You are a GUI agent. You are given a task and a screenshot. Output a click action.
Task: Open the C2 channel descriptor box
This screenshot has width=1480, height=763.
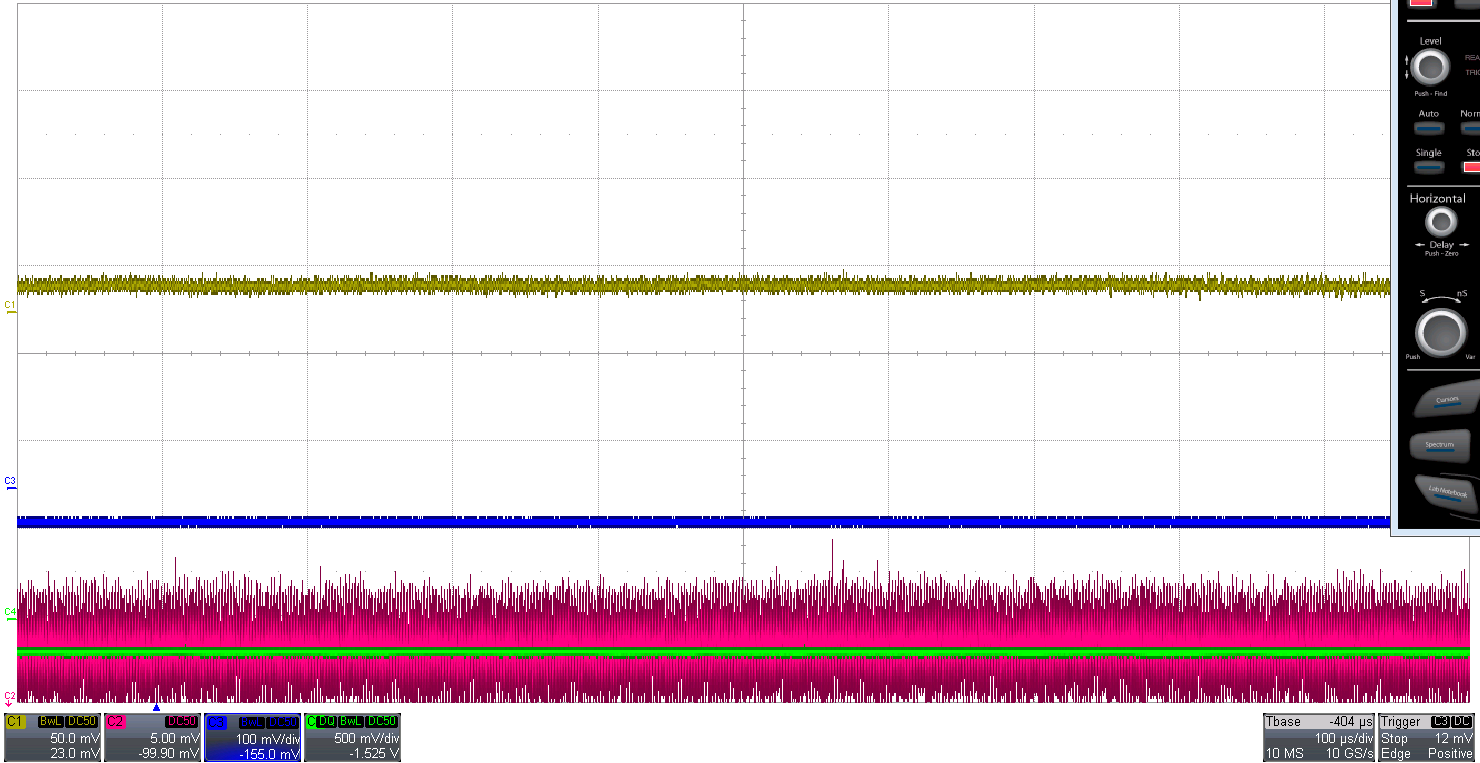153,737
